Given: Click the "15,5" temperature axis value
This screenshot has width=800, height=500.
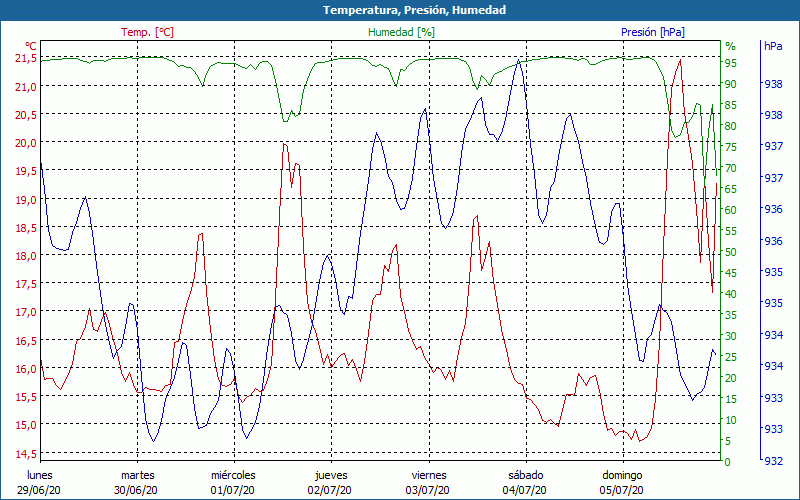Looking at the screenshot, I should click(26, 396).
